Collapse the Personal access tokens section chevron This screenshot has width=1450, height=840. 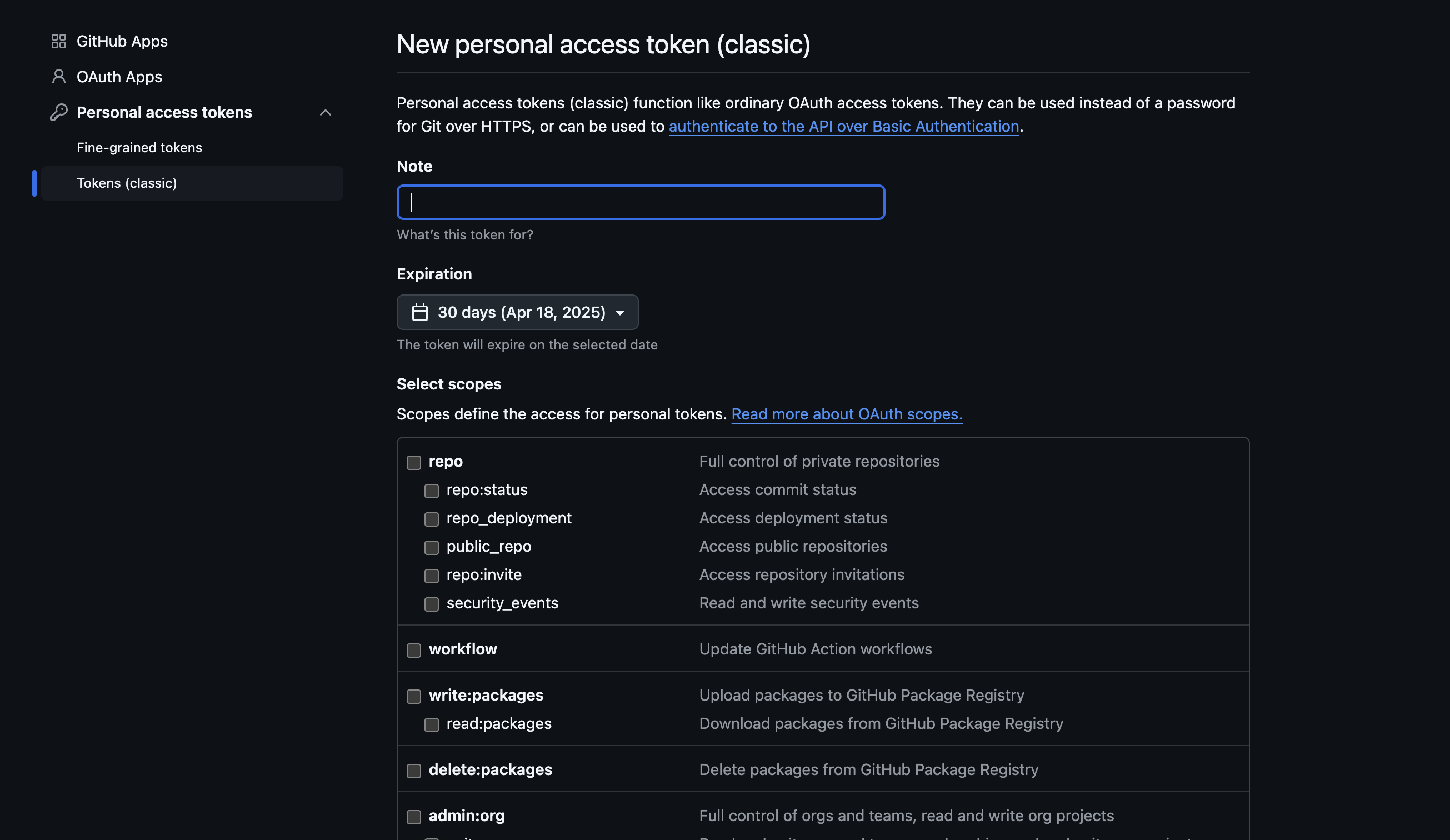[326, 113]
